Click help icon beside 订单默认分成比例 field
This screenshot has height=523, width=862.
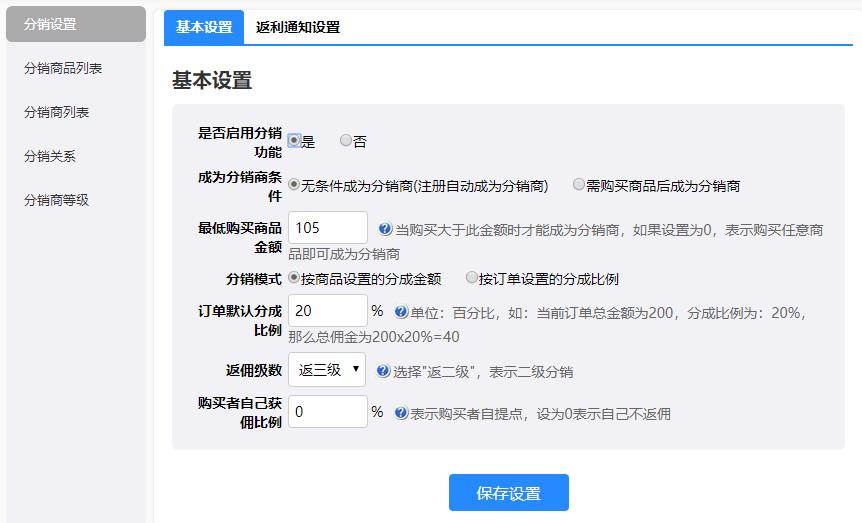[401, 312]
